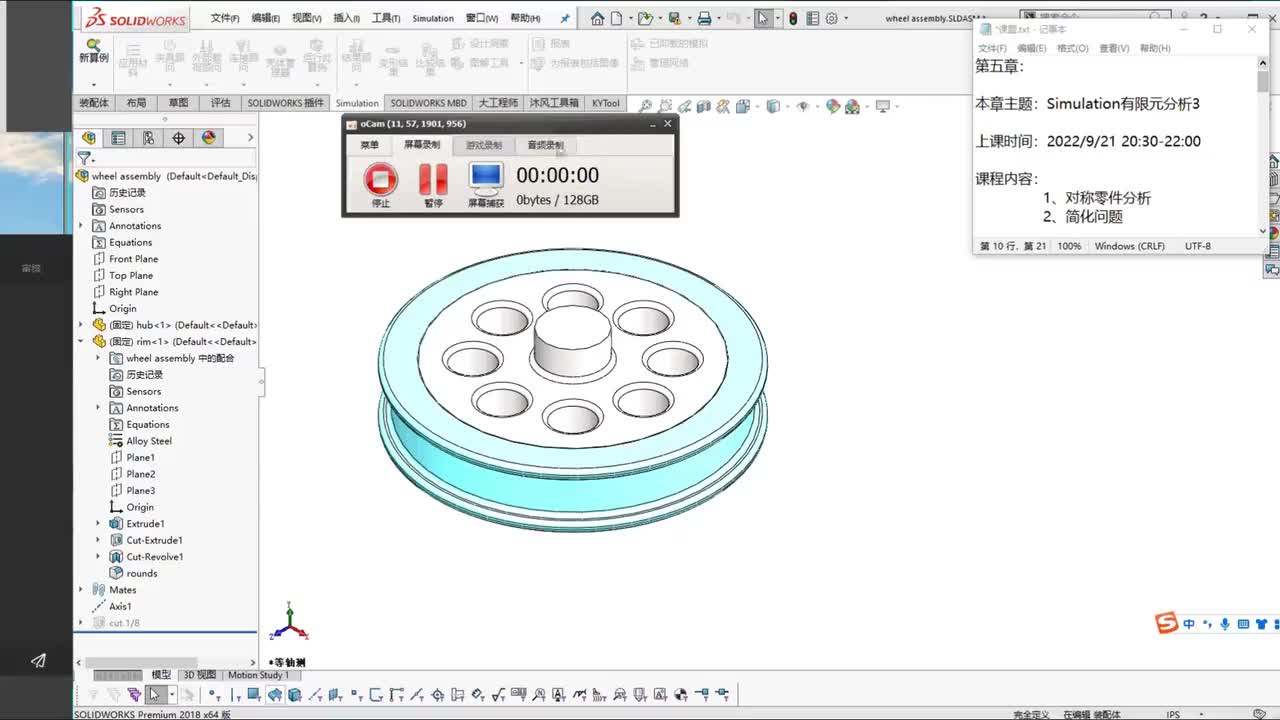
Task: Open the New Study dropdown arrow
Action: [x=94, y=84]
